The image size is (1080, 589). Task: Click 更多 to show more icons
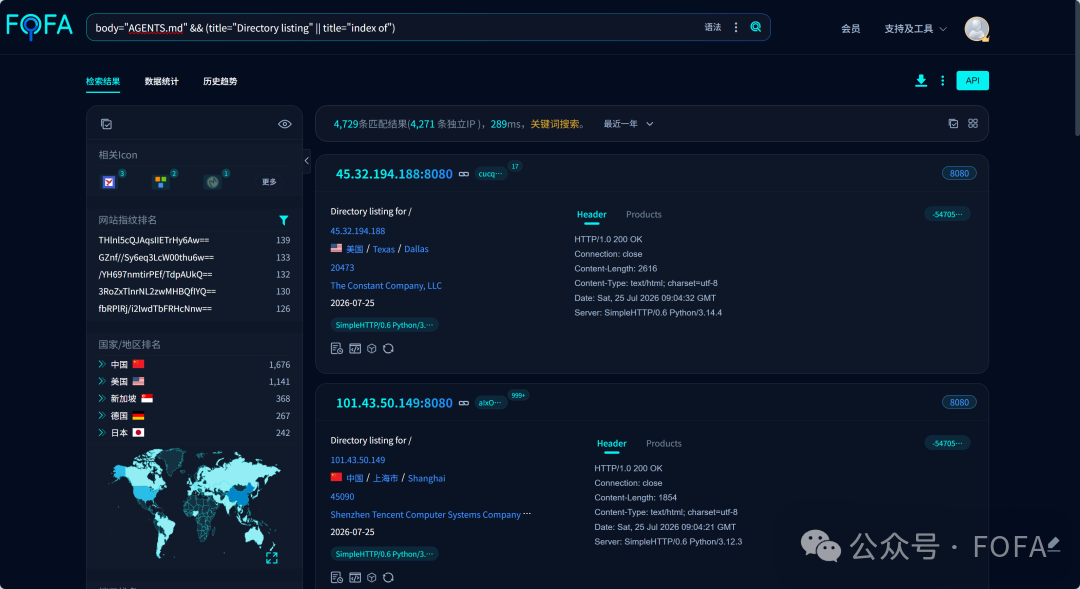(x=269, y=182)
